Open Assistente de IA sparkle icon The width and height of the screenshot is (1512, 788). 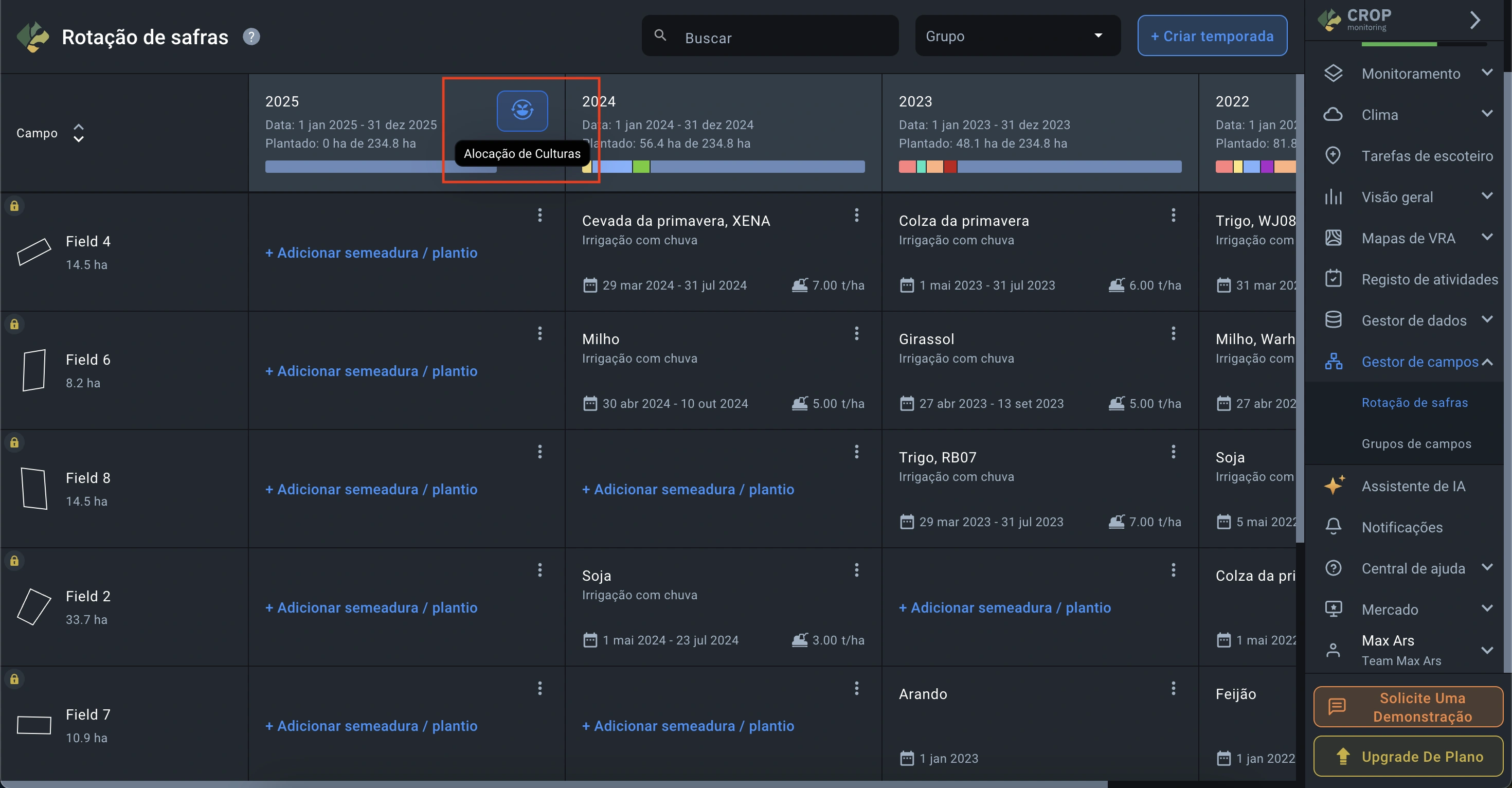[1334, 486]
